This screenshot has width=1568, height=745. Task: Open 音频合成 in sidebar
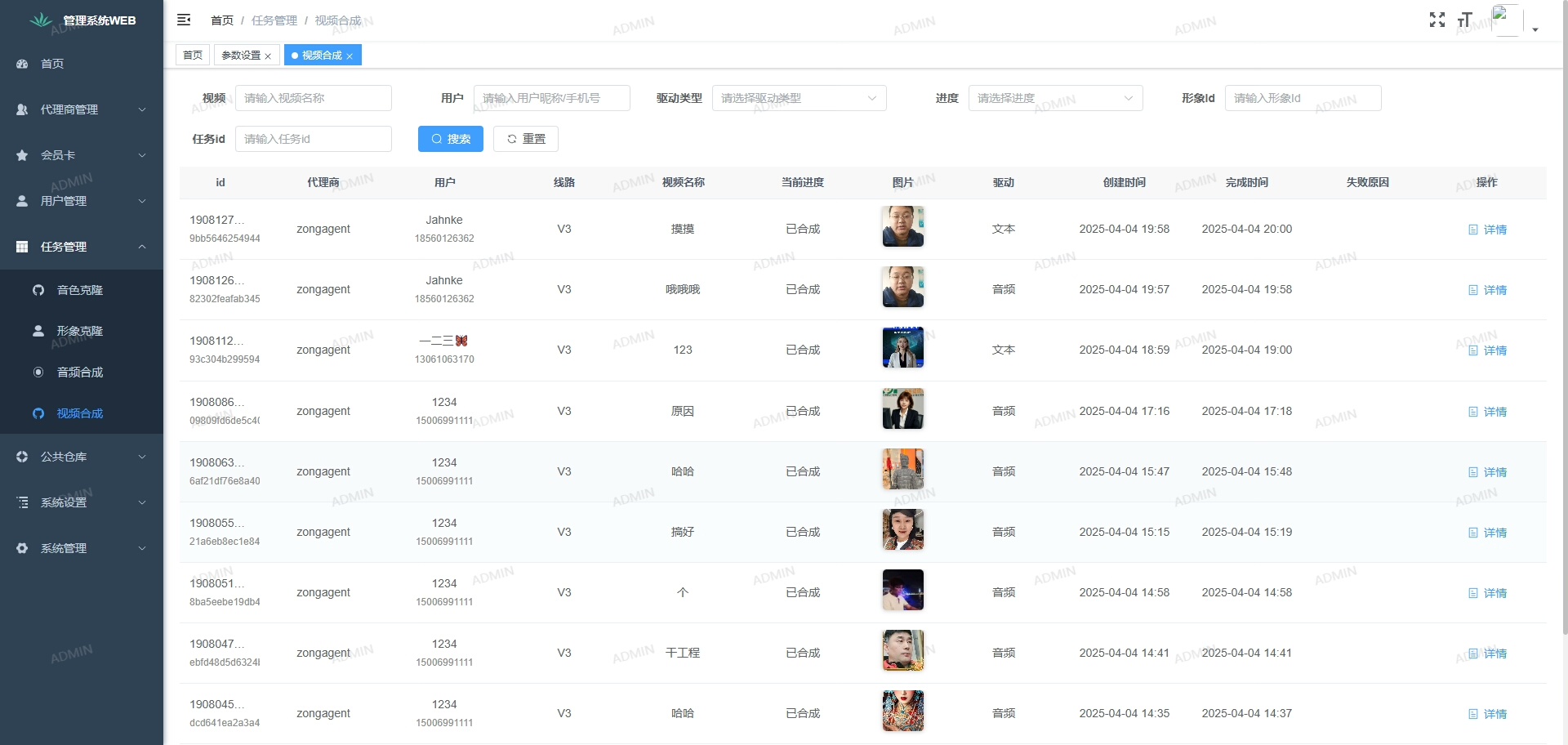click(x=79, y=372)
